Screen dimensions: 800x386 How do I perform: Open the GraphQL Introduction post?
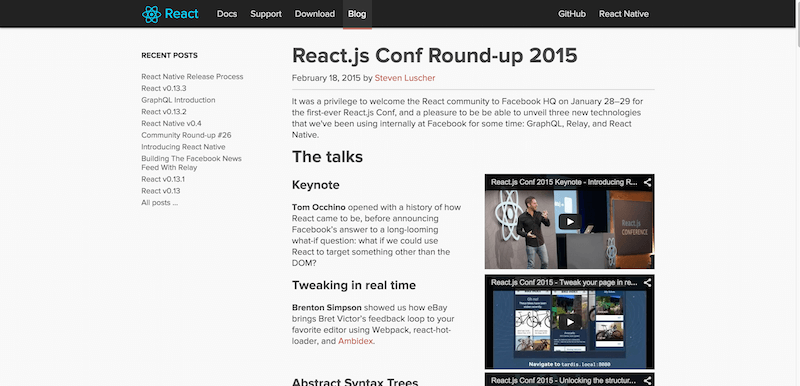tap(178, 100)
